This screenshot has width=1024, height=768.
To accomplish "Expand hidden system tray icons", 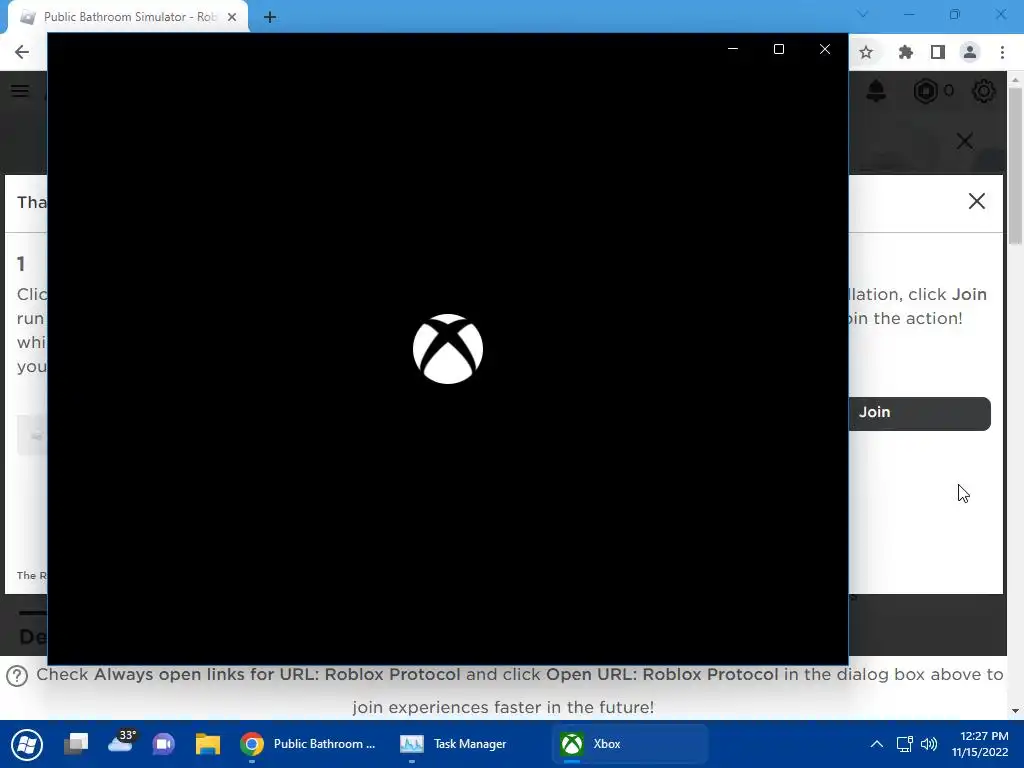I will [877, 744].
